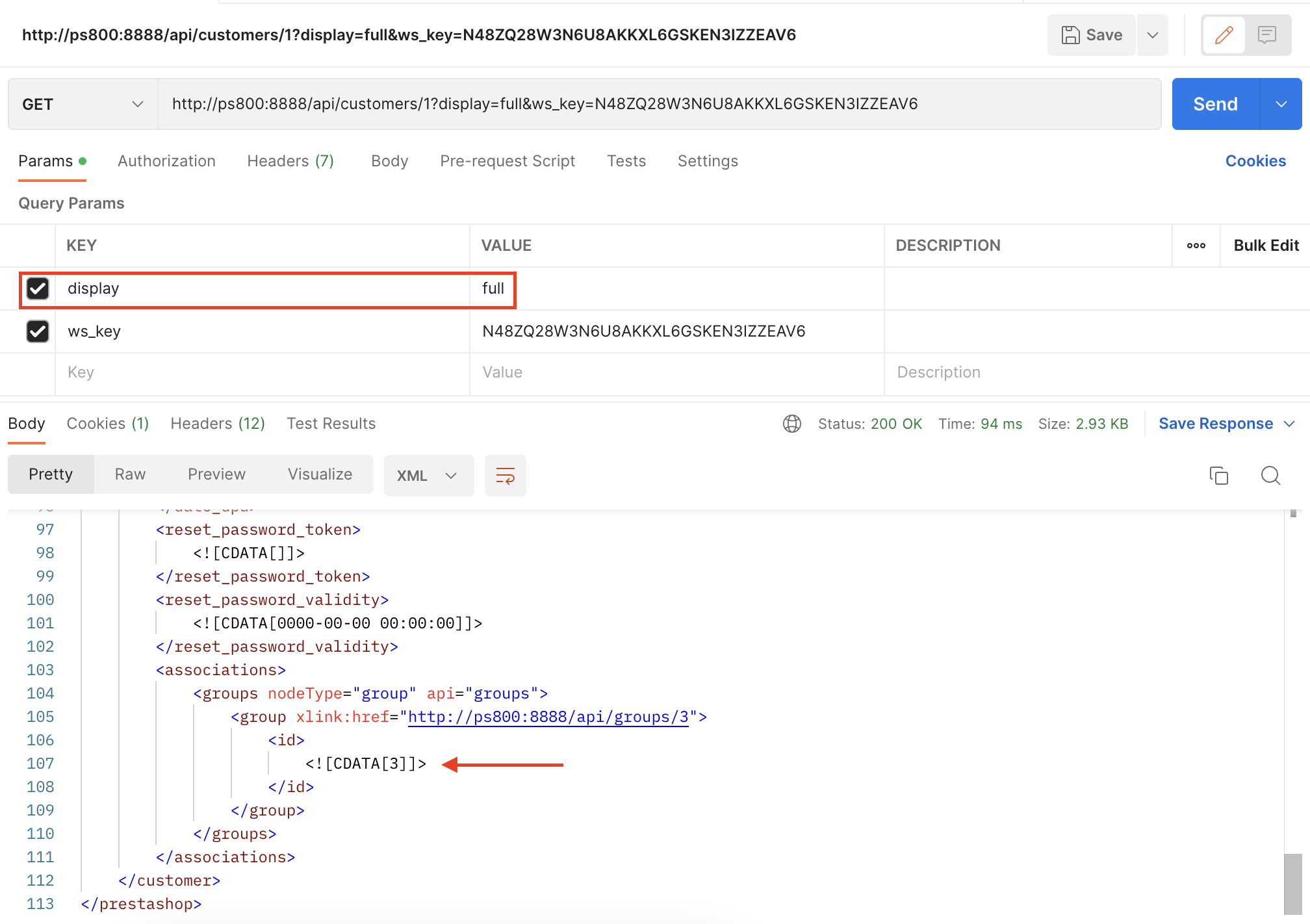Image resolution: width=1310 pixels, height=924 pixels.
Task: View response Headers (12) tab
Action: coord(217,423)
